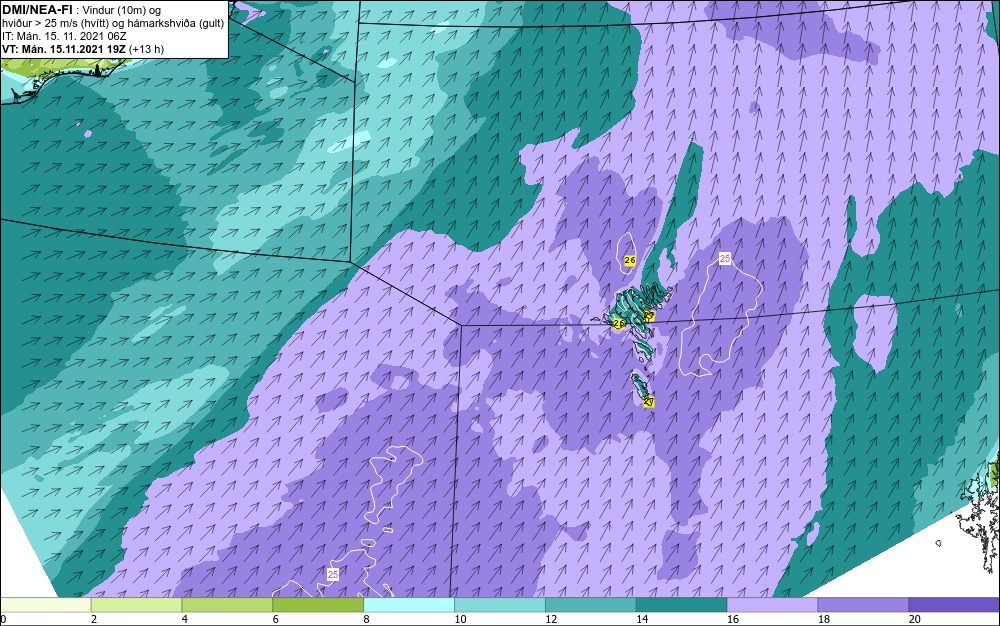Choose the light lavender 16–18 legend swatch
The width and height of the screenshot is (1000, 626).
(772, 605)
